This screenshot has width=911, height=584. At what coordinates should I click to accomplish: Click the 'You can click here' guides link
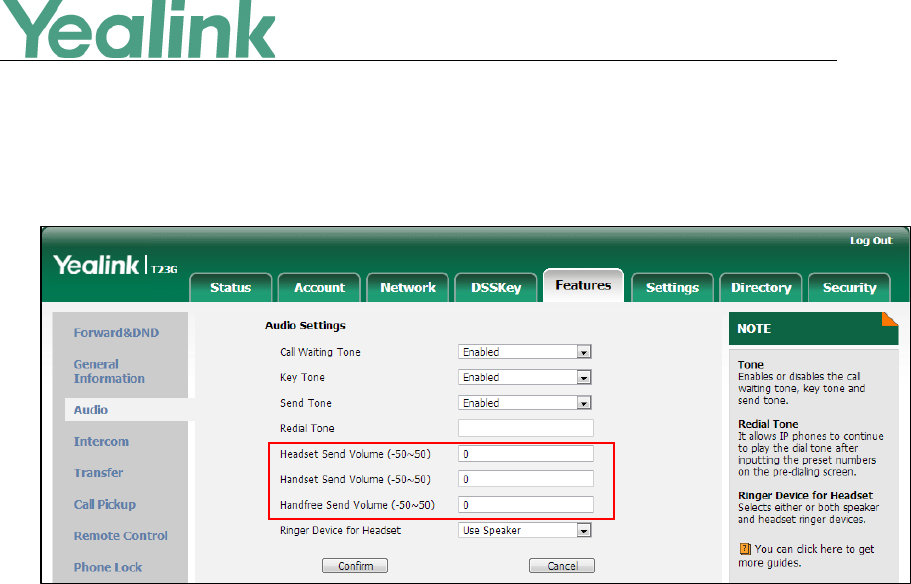[x=806, y=556]
